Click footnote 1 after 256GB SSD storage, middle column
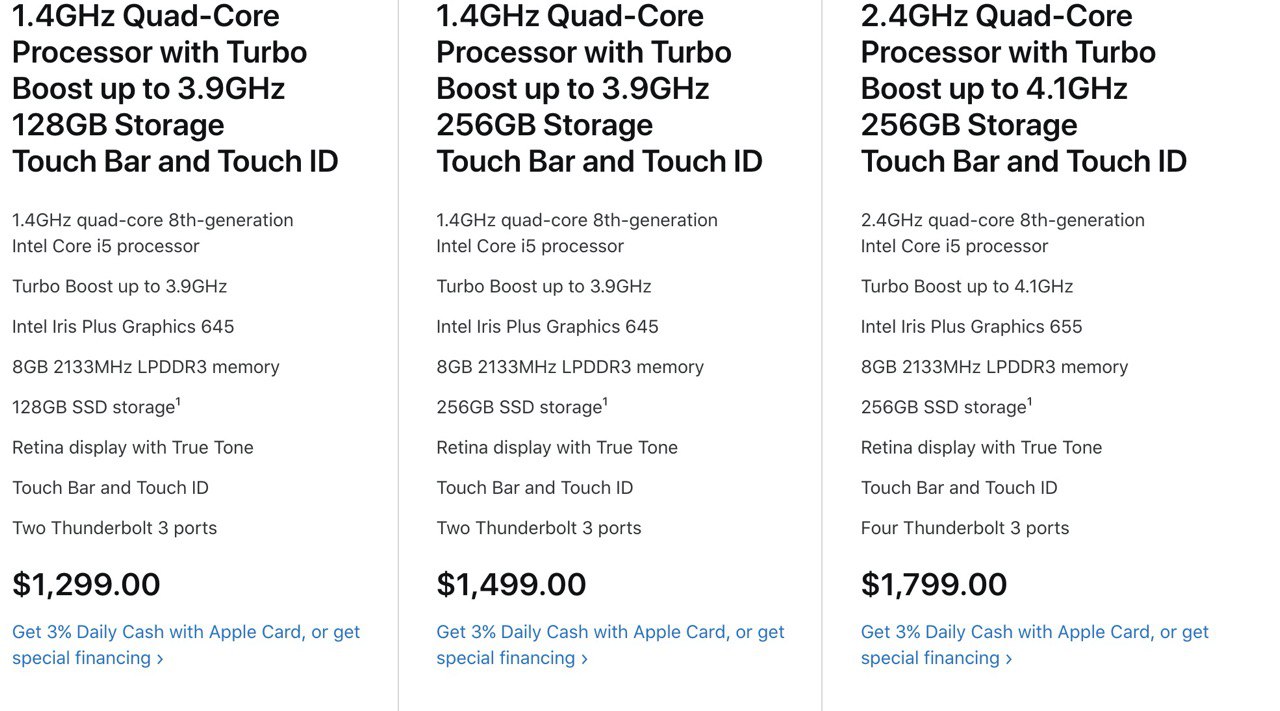 click(x=605, y=402)
